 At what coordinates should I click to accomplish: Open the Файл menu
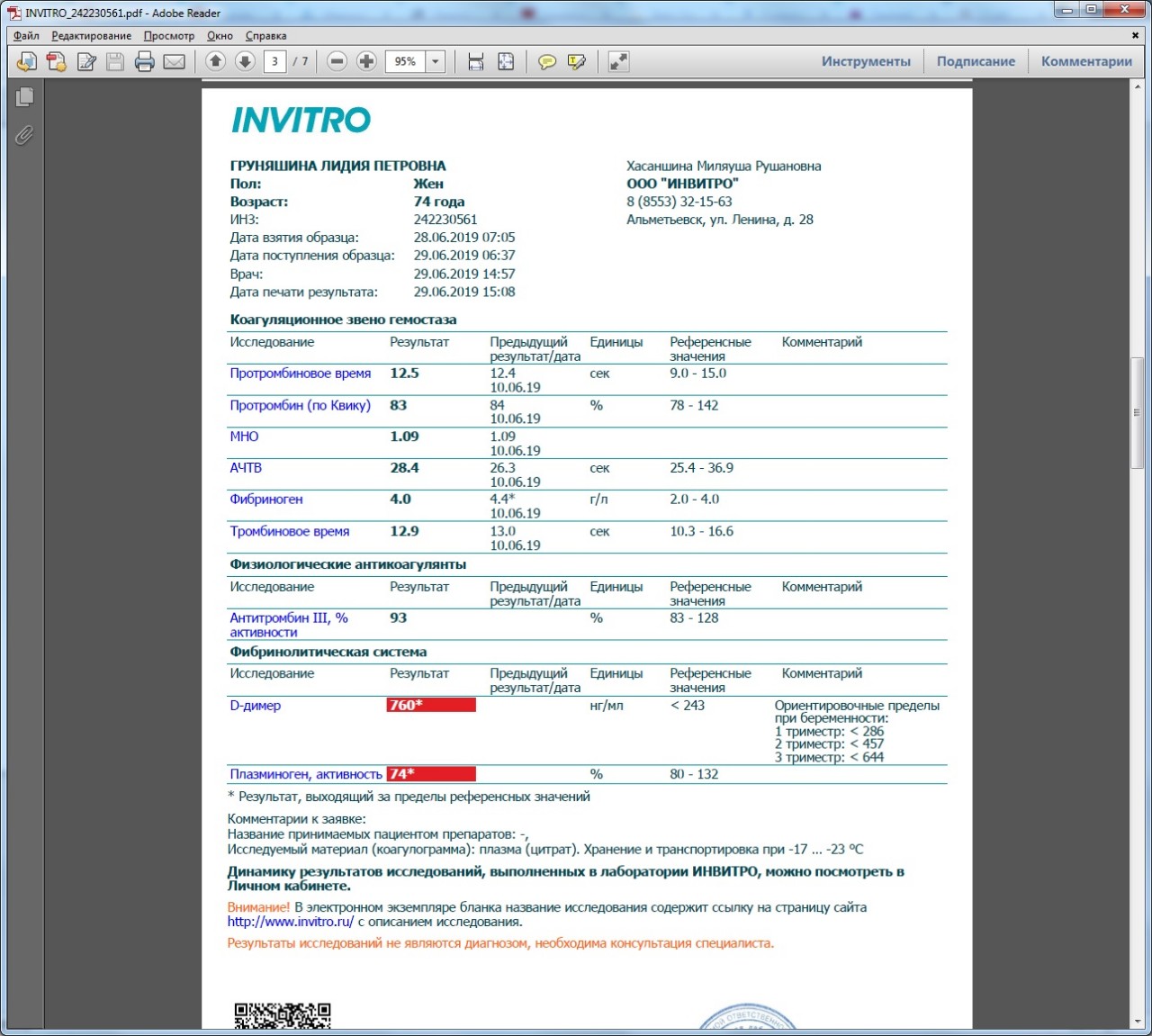click(x=26, y=36)
